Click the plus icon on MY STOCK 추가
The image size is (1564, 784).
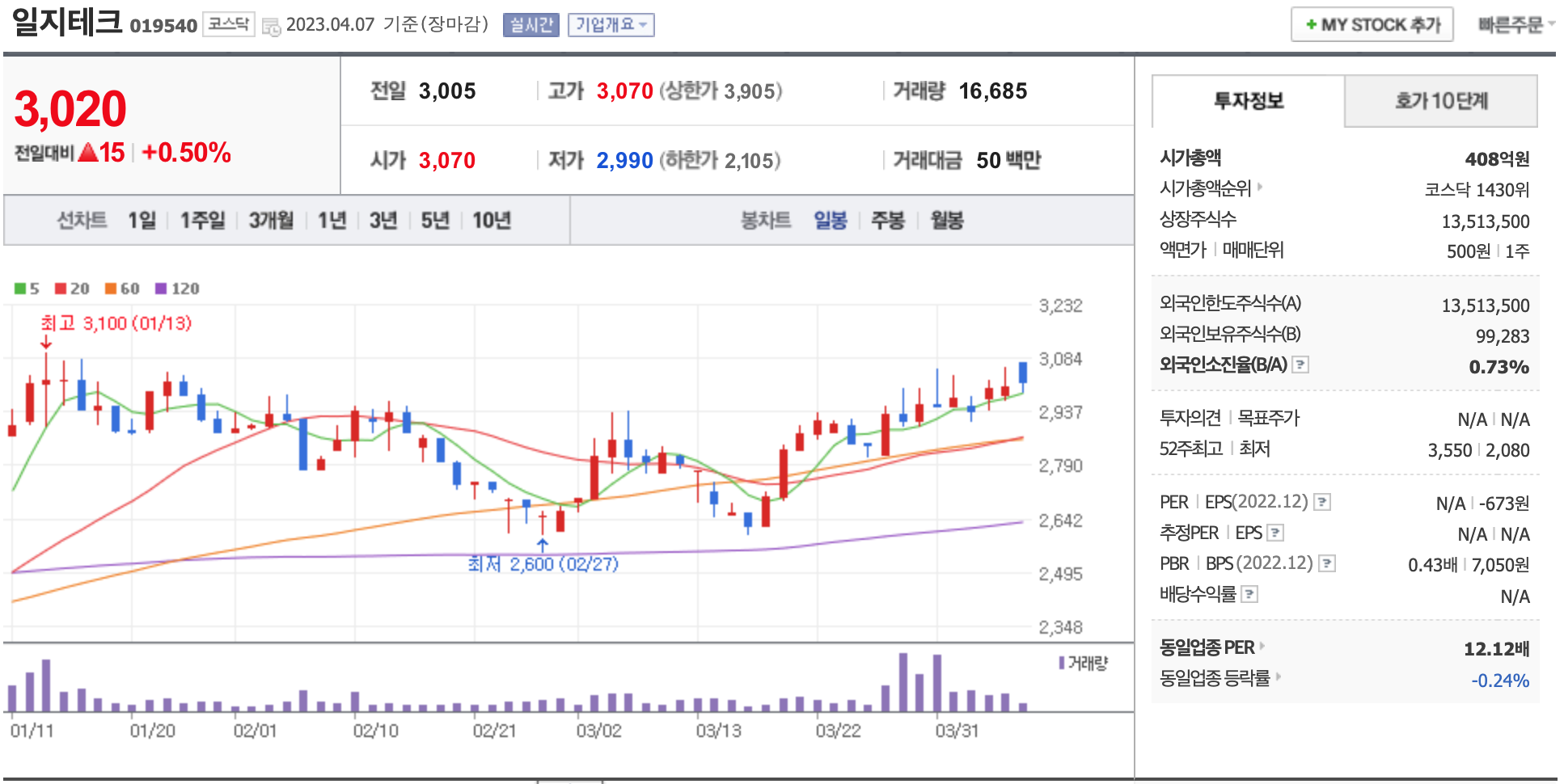(1311, 25)
